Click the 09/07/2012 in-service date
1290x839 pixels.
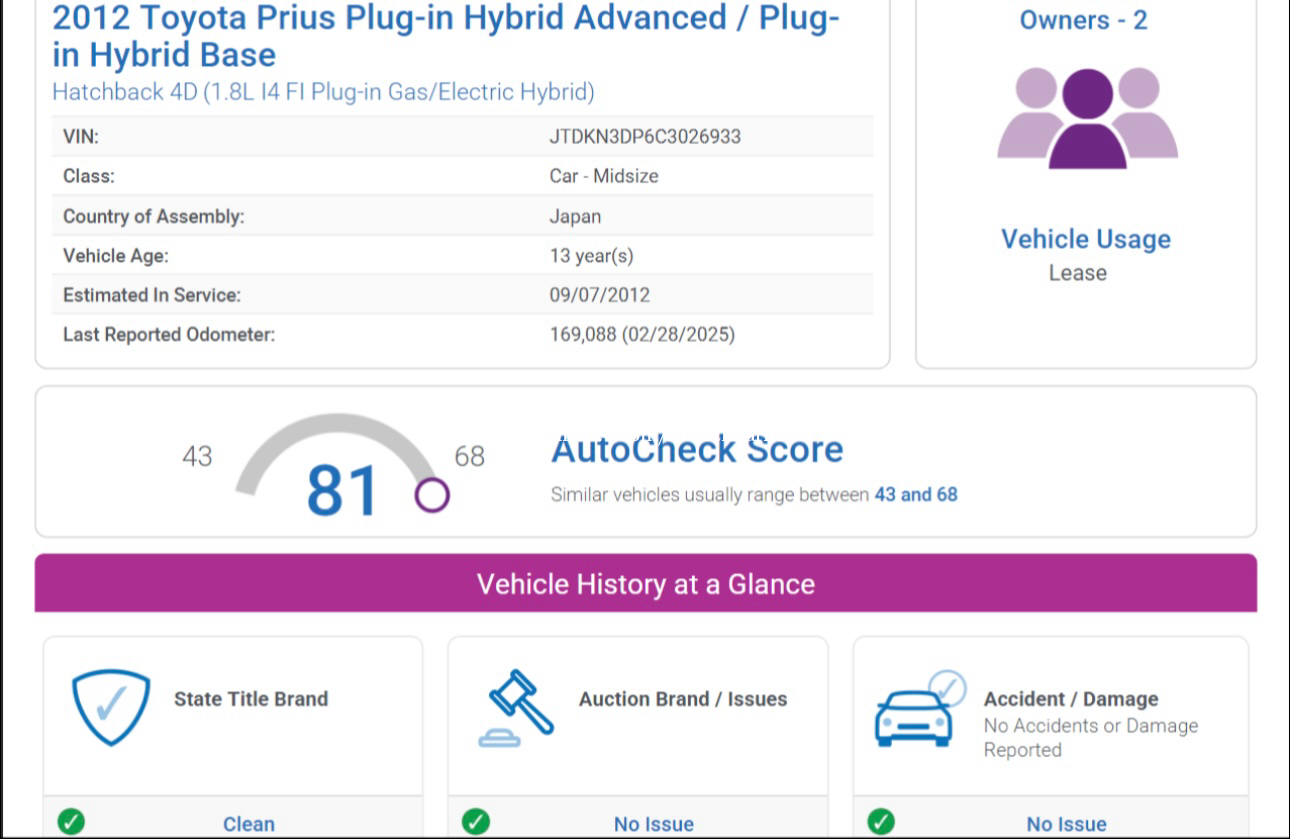pyautogui.click(x=599, y=295)
